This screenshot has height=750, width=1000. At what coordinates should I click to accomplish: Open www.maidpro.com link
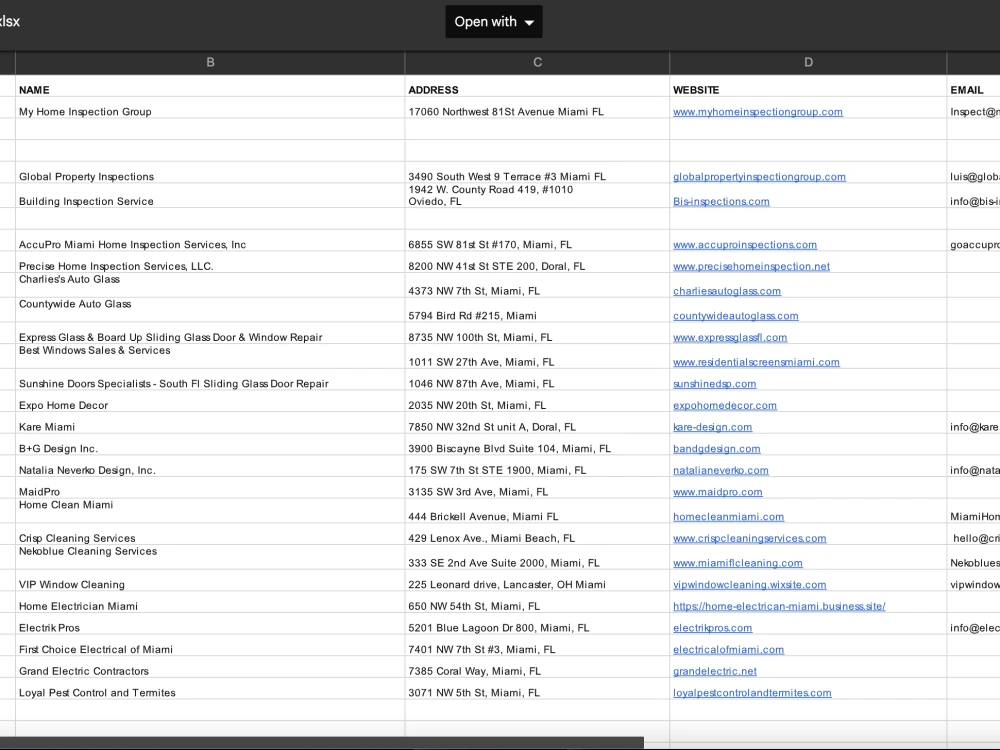717,493
